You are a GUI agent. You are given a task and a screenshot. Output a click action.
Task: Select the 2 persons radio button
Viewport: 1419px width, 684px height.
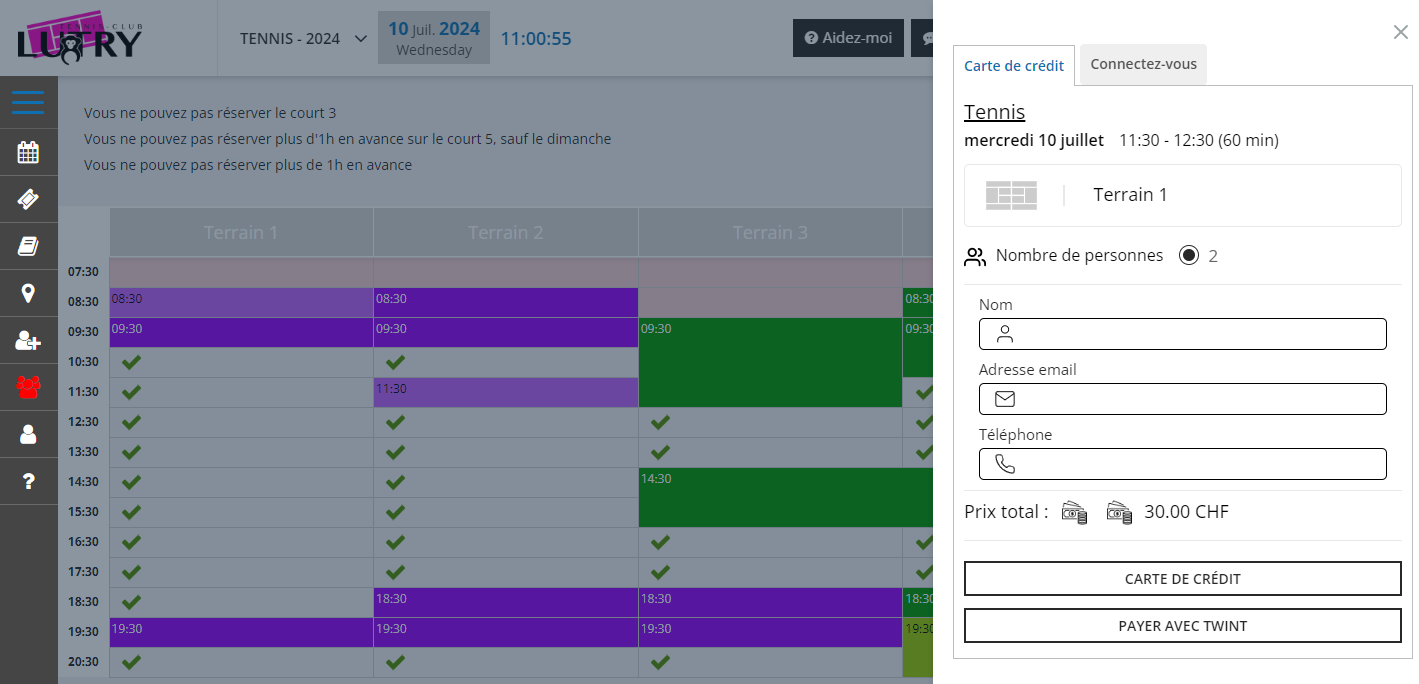1188,256
